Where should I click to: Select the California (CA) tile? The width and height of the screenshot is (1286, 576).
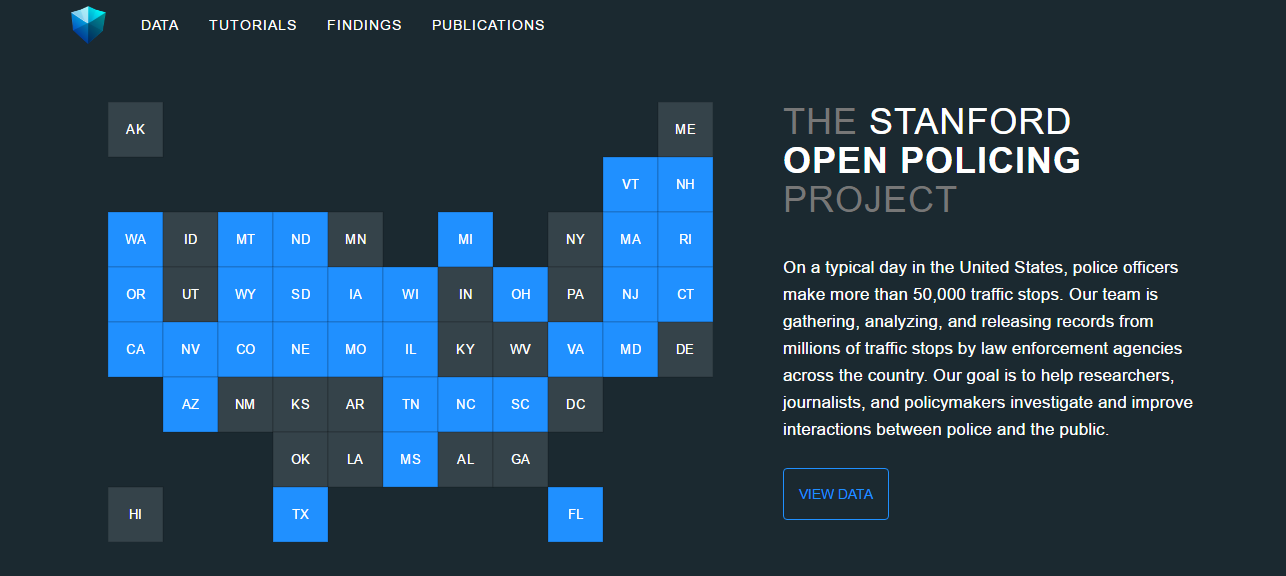[x=135, y=349]
